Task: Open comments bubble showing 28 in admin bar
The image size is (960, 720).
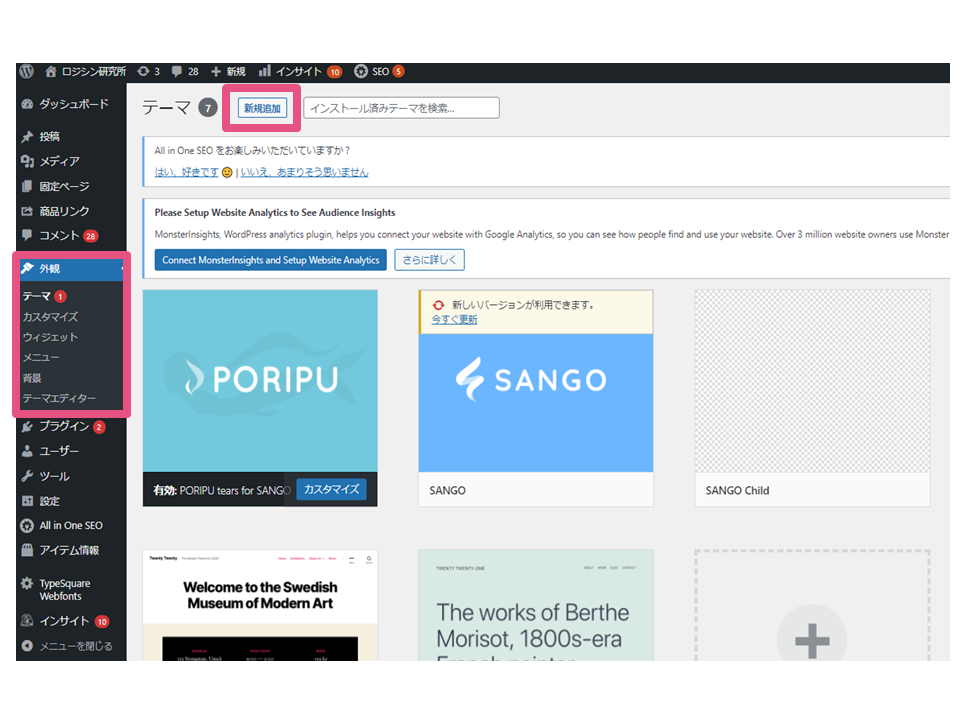Action: tap(185, 72)
